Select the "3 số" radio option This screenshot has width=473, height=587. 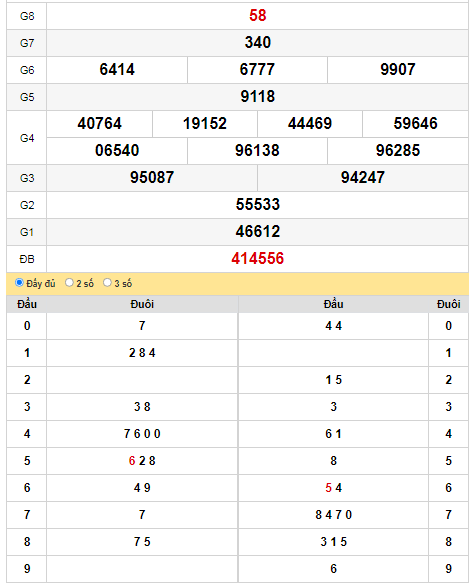[107, 283]
